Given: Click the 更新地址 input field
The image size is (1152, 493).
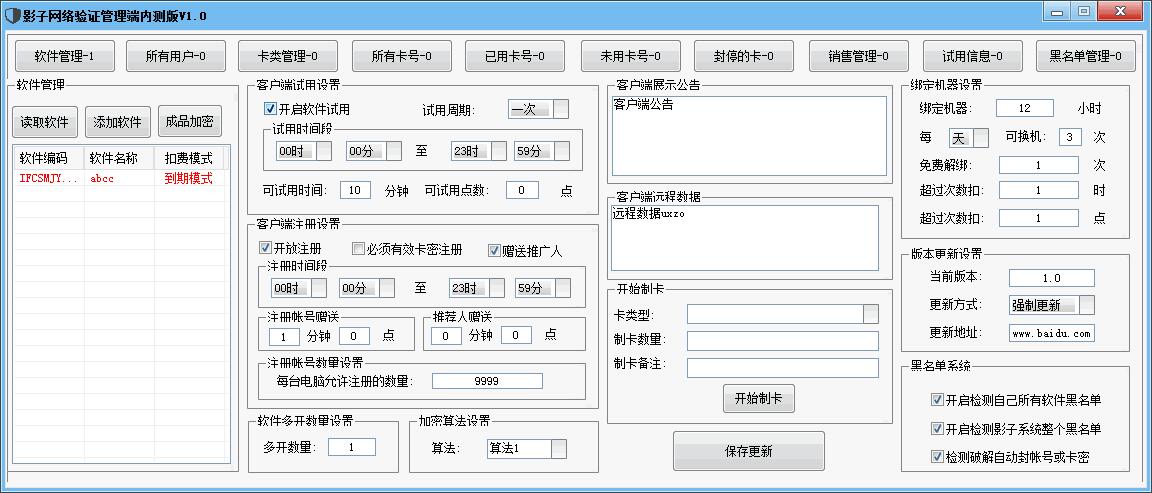Looking at the screenshot, I should [x=1051, y=333].
